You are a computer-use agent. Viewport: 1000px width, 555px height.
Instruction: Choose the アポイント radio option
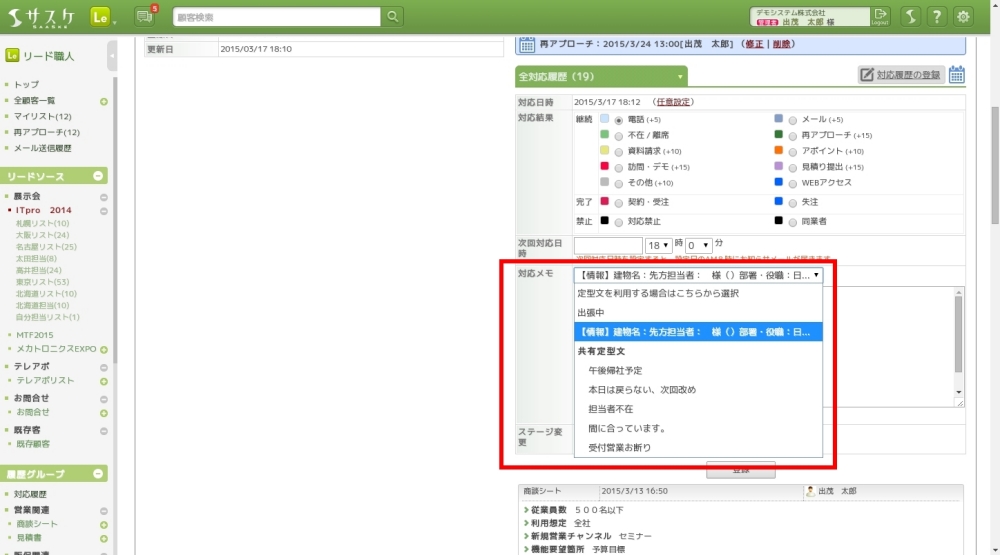pyautogui.click(x=792, y=151)
